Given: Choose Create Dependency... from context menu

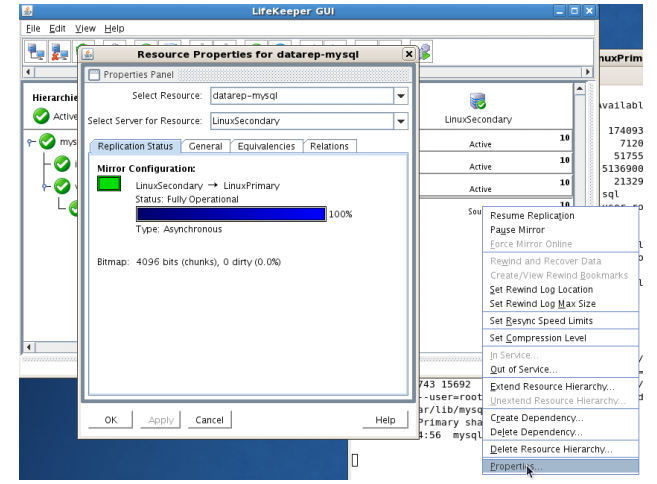Looking at the screenshot, I should [x=560, y=418].
